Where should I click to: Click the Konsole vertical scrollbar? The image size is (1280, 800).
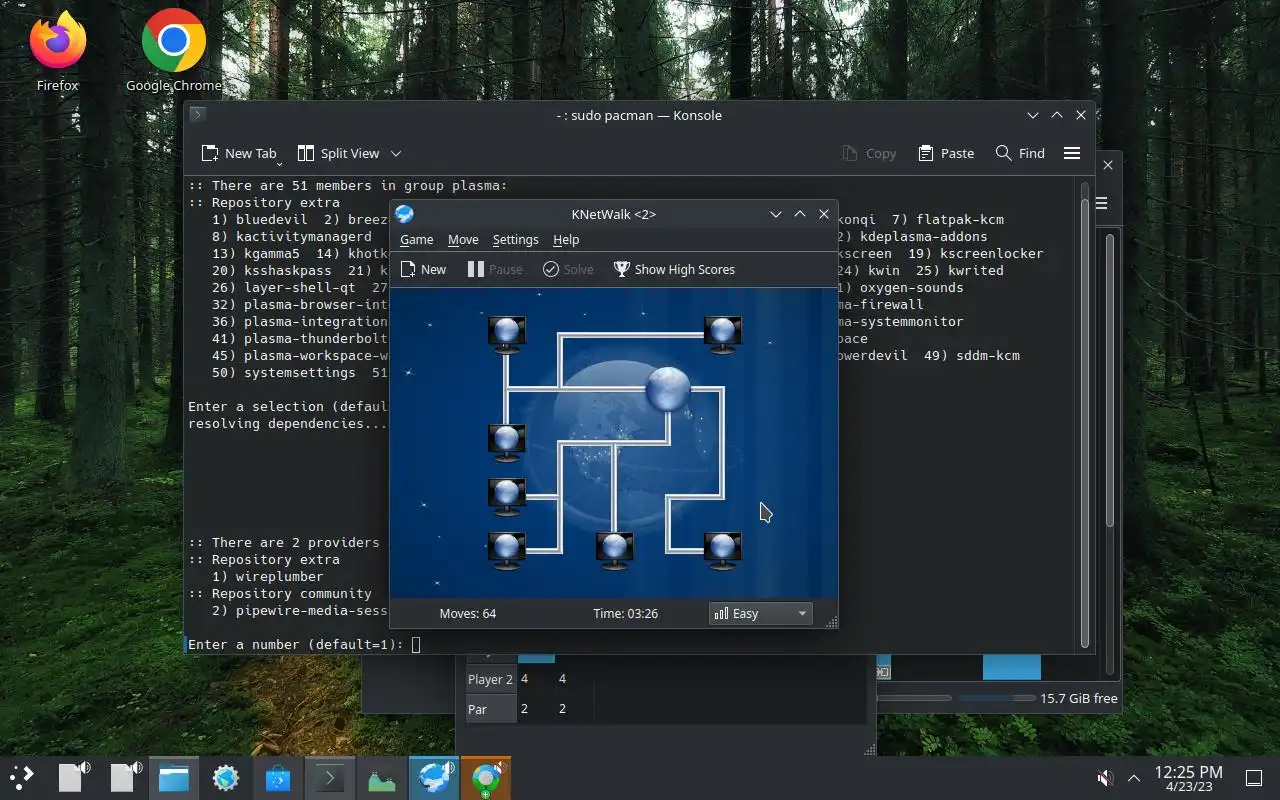point(1083,415)
